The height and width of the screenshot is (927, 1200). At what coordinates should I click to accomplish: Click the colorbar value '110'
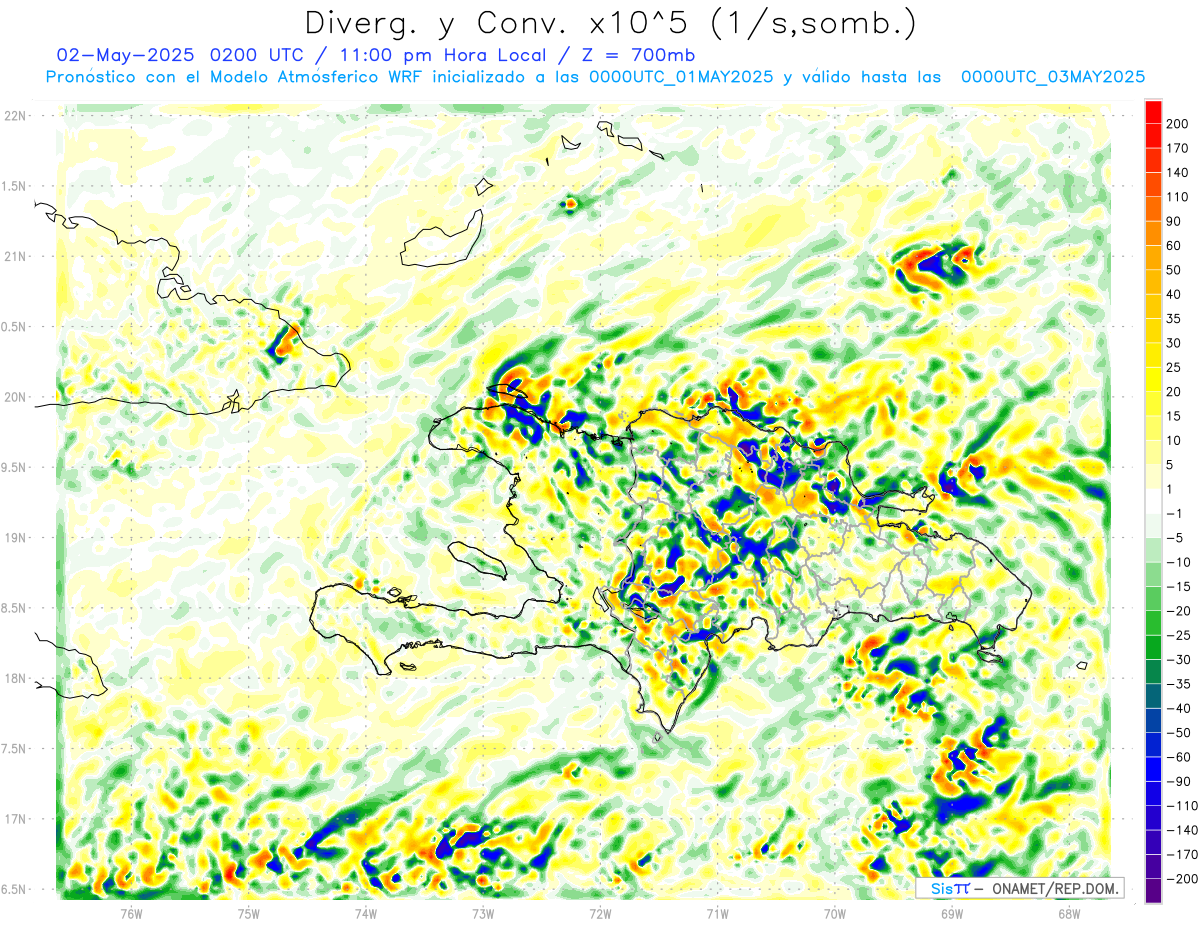pyautogui.click(x=1177, y=197)
